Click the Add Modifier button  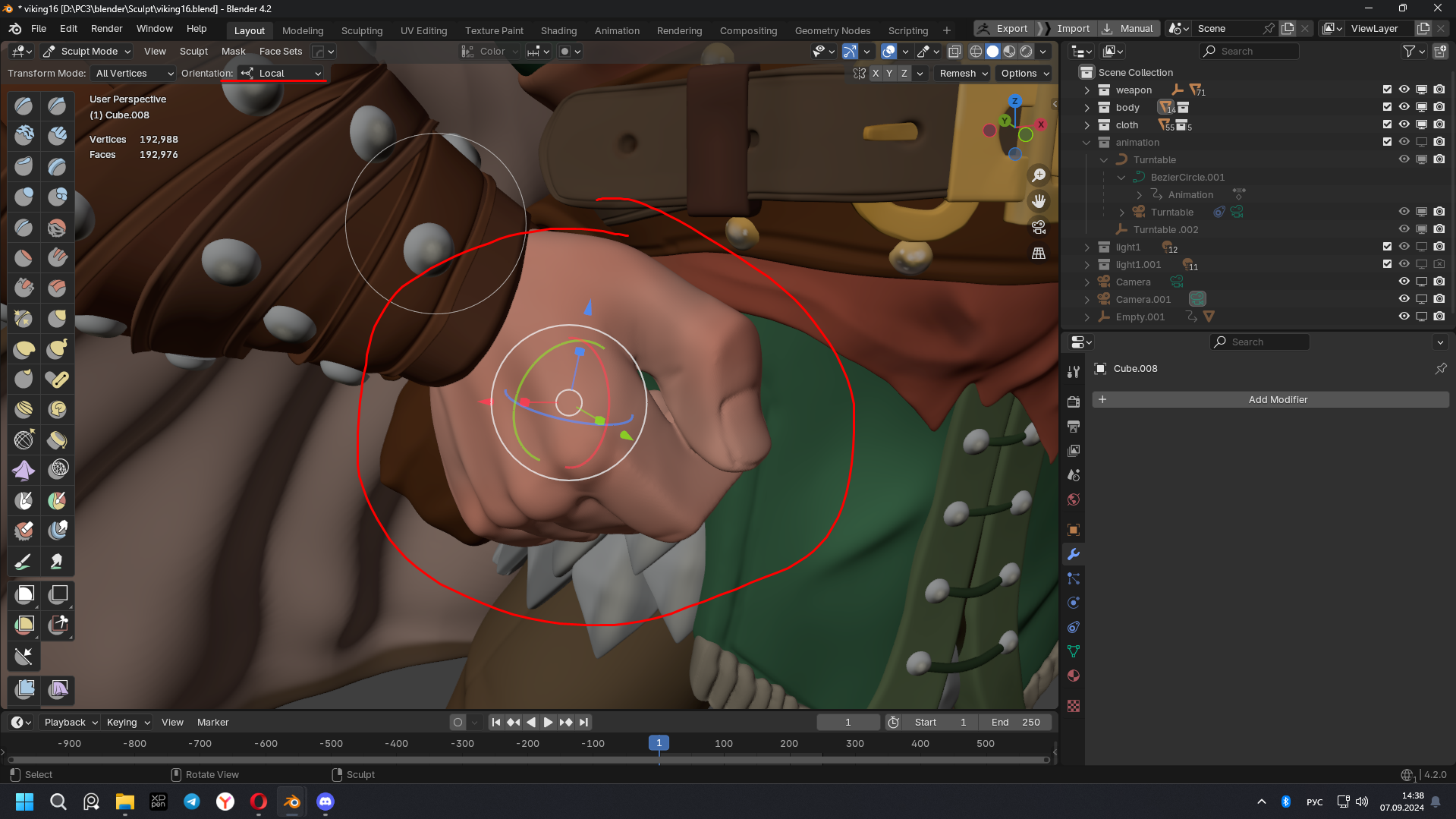[x=1270, y=400]
